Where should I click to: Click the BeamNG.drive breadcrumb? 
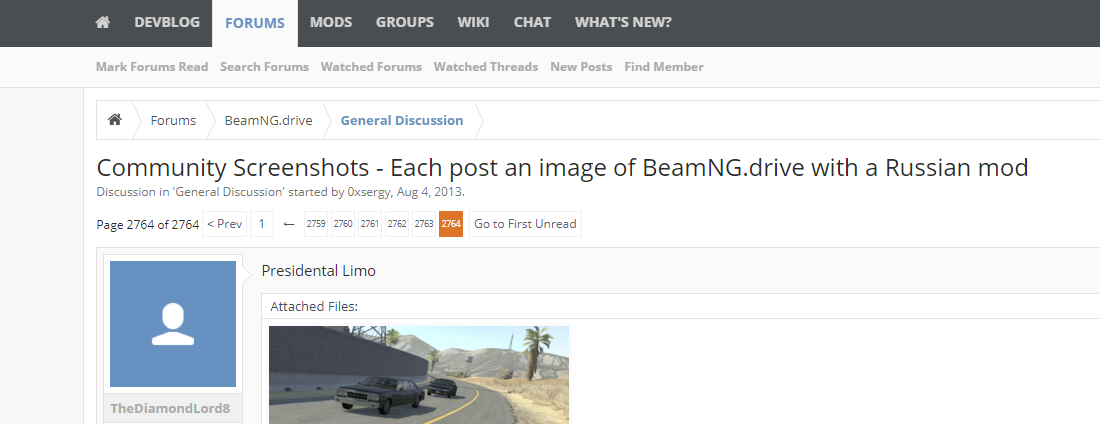coord(269,120)
